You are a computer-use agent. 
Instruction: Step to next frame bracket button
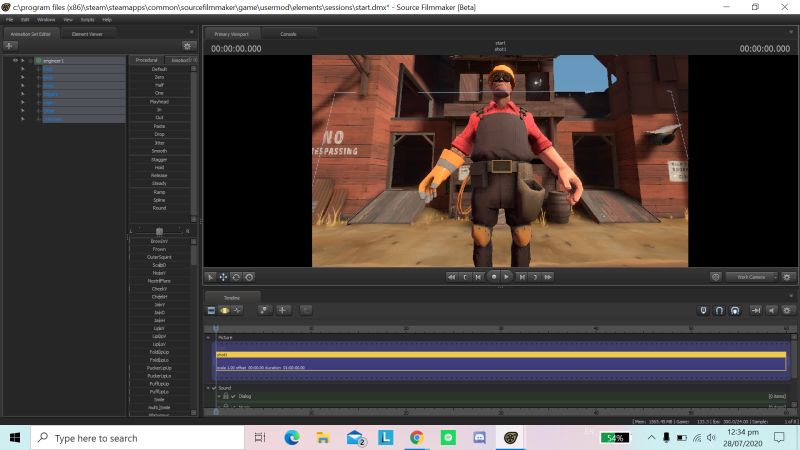pyautogui.click(x=535, y=277)
